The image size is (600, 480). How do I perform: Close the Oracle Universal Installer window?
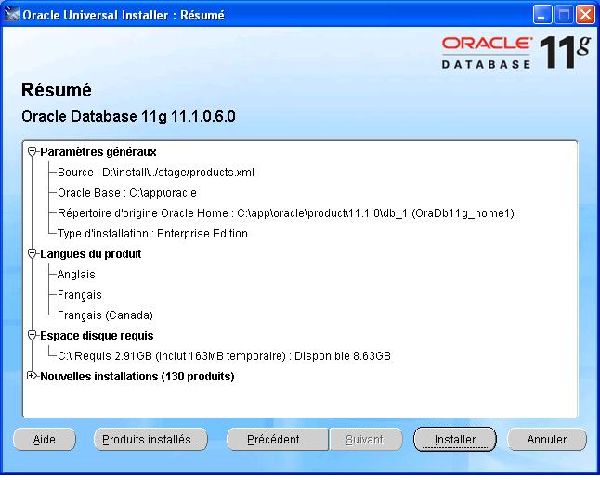pyautogui.click(x=585, y=15)
